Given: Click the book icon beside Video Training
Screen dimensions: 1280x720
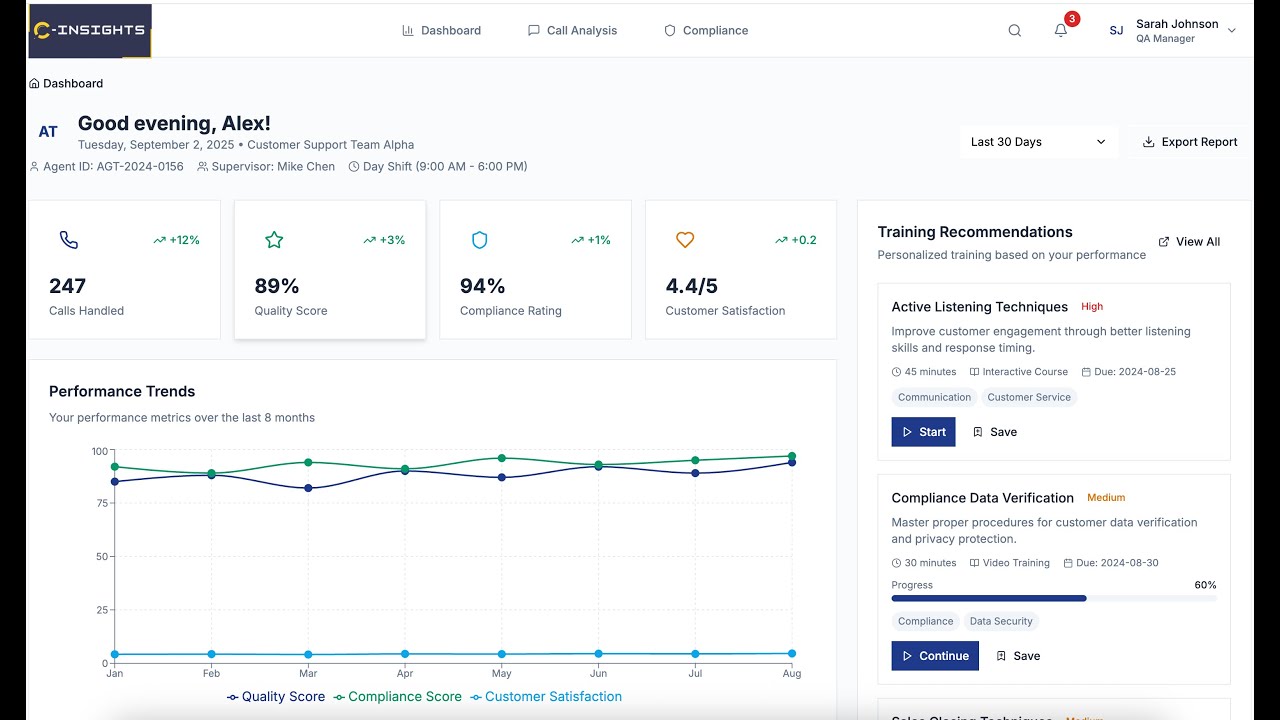Looking at the screenshot, I should click(974, 563).
